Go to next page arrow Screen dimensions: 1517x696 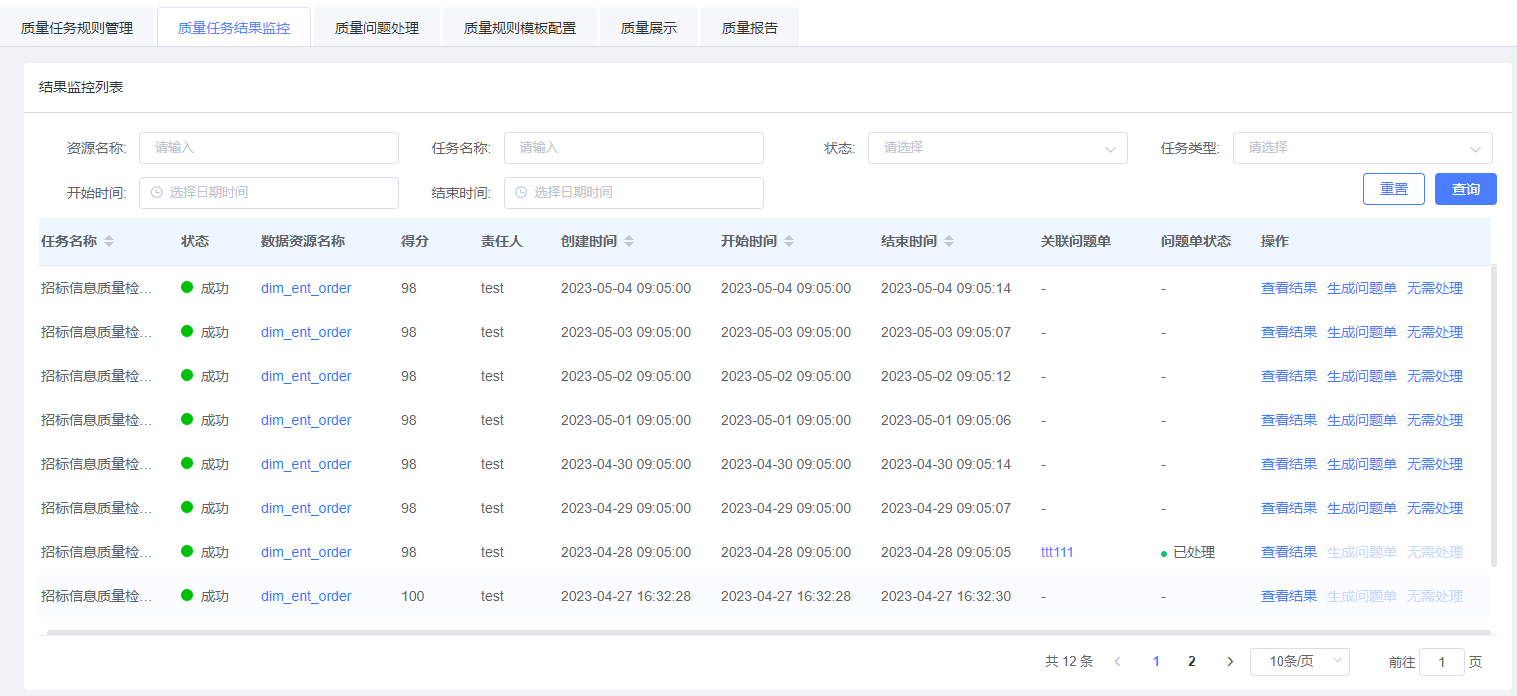point(1230,661)
